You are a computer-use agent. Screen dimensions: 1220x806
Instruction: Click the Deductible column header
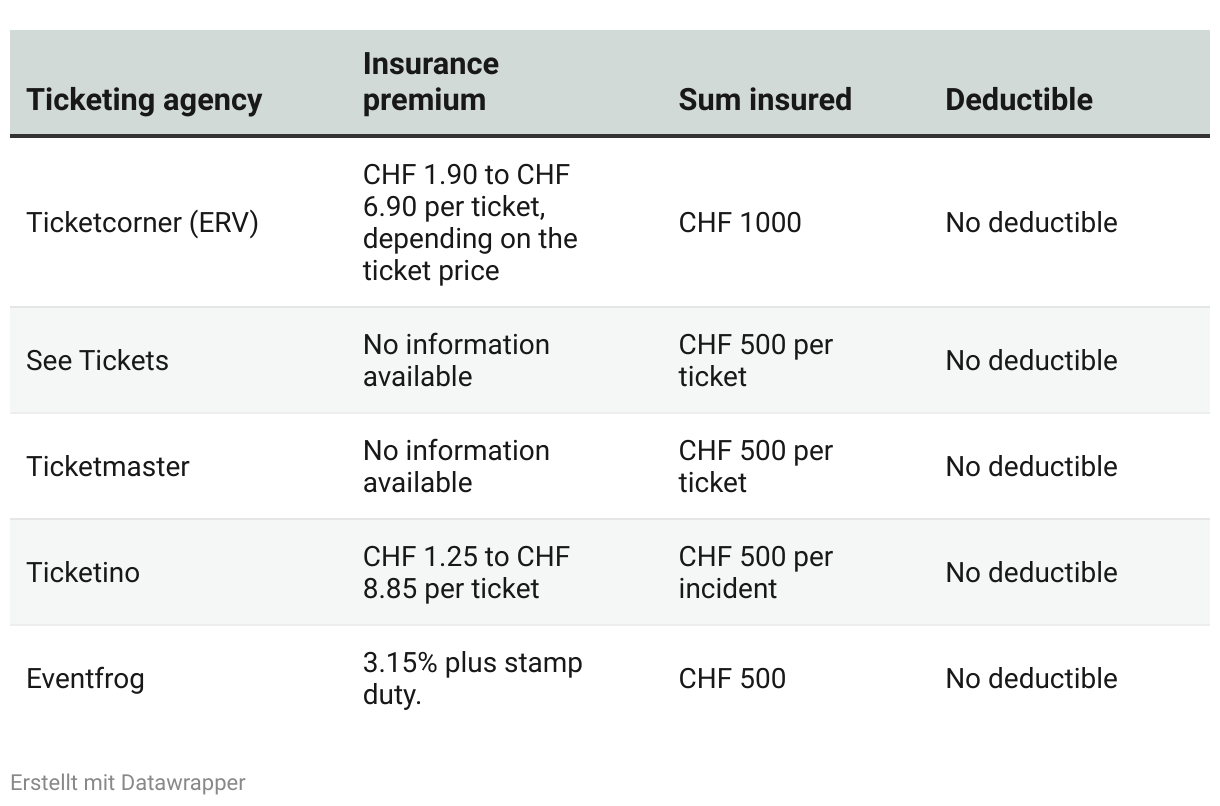click(1018, 99)
